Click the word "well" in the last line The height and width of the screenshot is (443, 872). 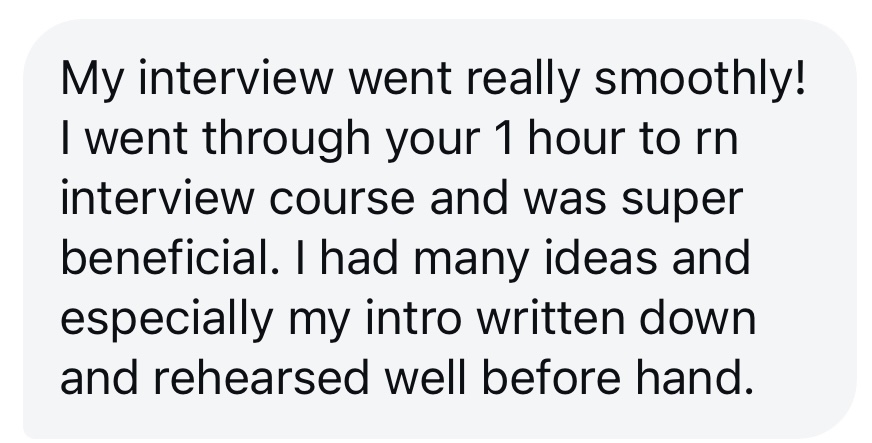425,377
